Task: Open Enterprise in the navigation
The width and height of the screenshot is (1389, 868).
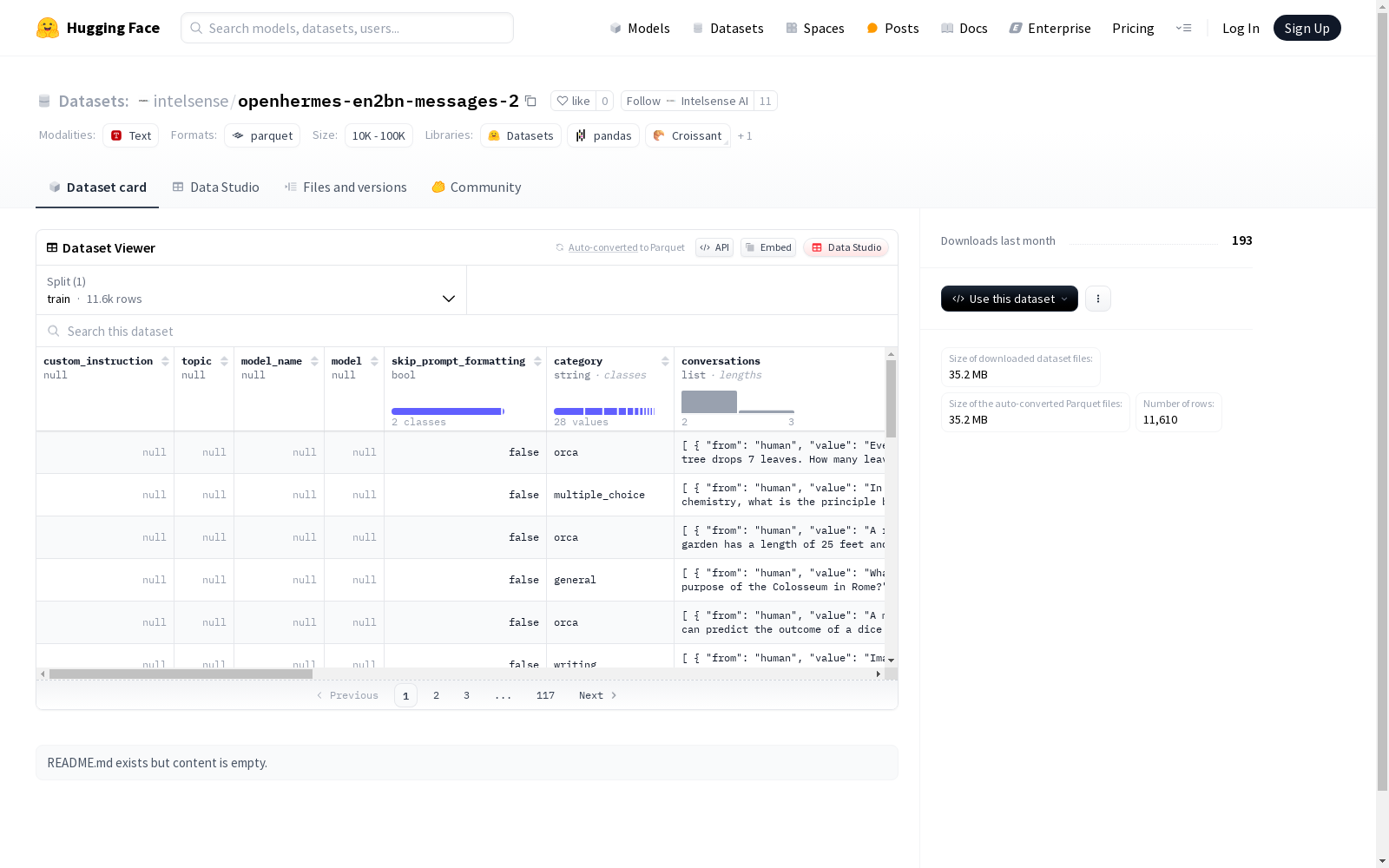Action: 1050,28
